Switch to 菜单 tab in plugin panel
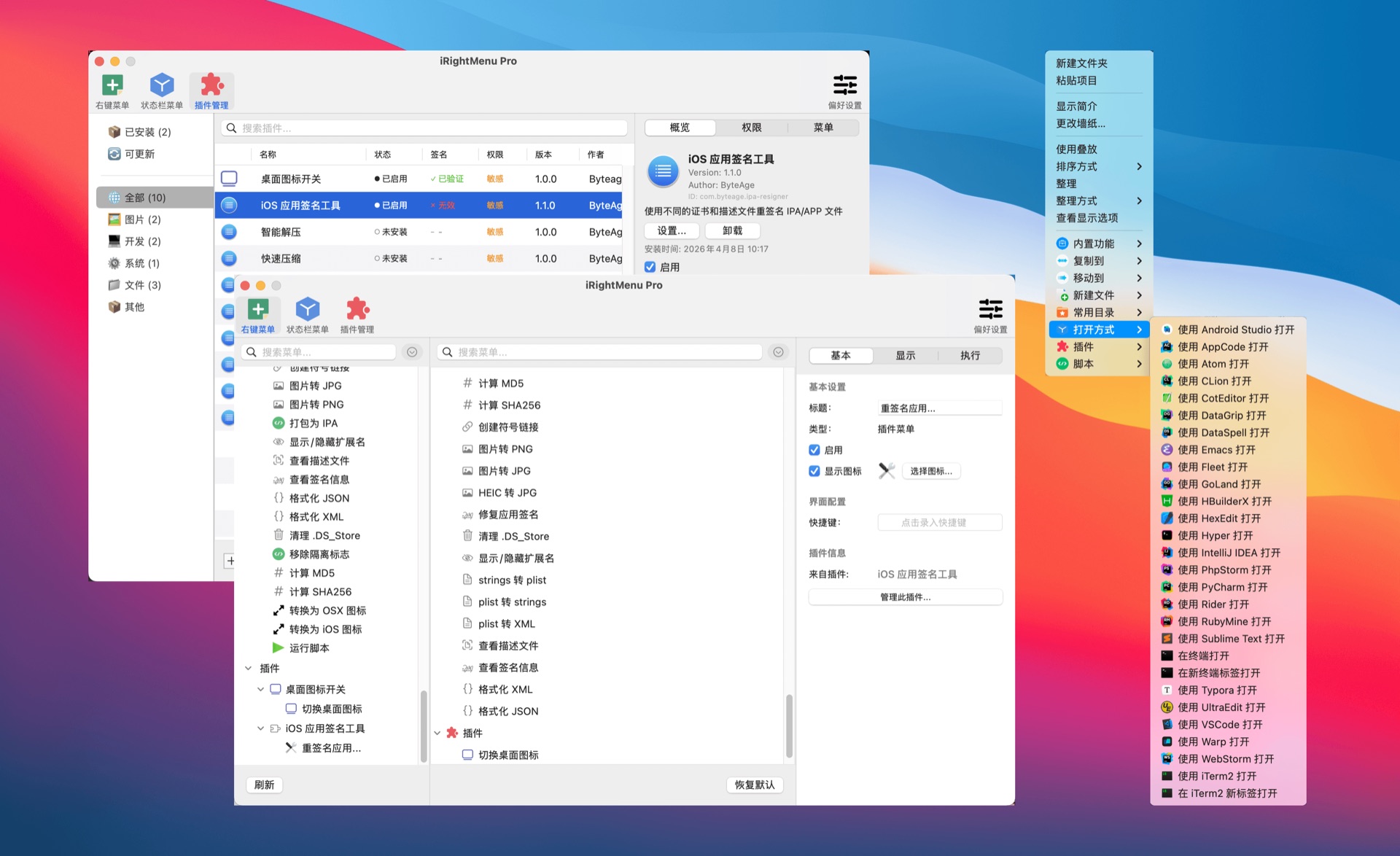 [x=823, y=128]
